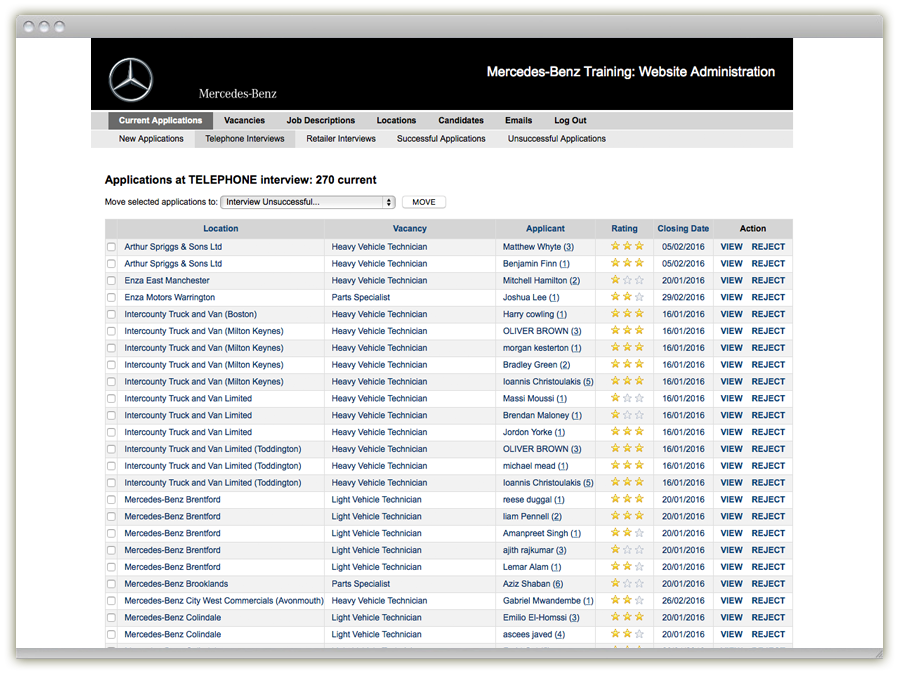Click star rating for Gabriel Mwandembe
This screenshot has width=900, height=678.
point(626,601)
